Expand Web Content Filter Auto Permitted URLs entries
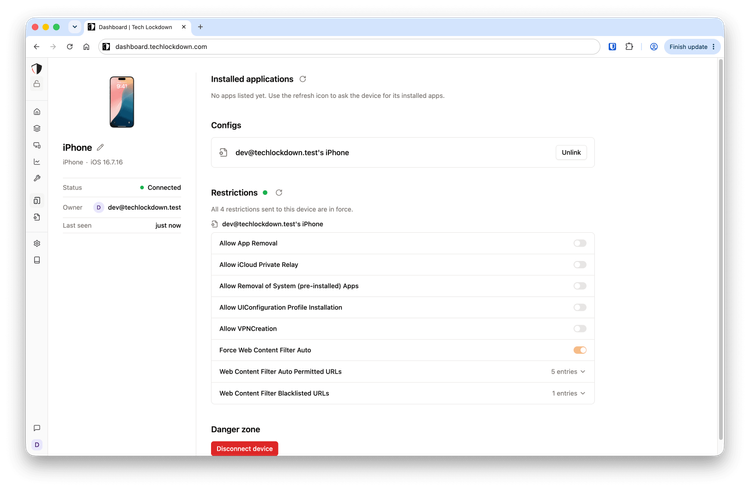 tap(568, 371)
